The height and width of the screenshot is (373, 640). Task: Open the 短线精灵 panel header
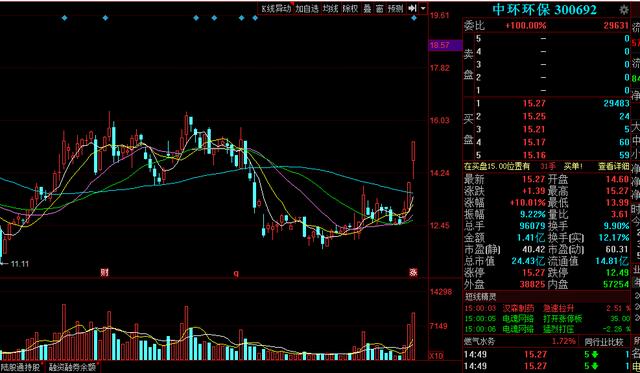click(481, 297)
